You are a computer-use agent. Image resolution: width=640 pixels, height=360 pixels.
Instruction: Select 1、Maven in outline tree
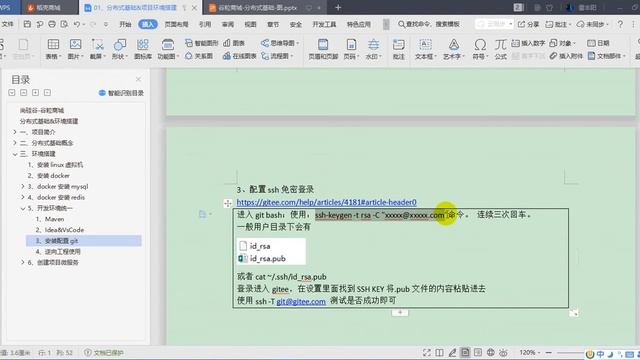pos(49,219)
